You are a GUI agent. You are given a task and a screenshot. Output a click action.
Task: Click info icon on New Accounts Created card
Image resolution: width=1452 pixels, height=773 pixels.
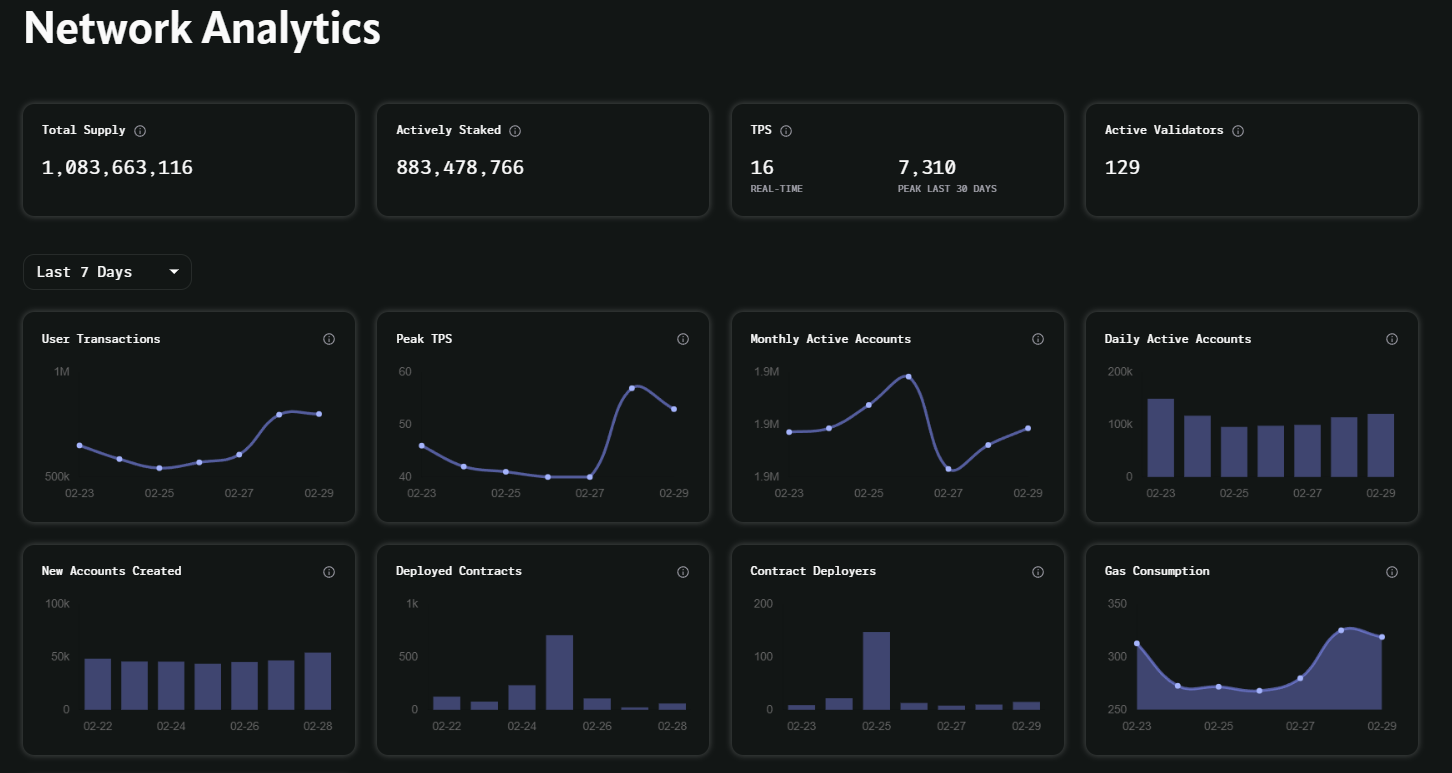pyautogui.click(x=329, y=572)
